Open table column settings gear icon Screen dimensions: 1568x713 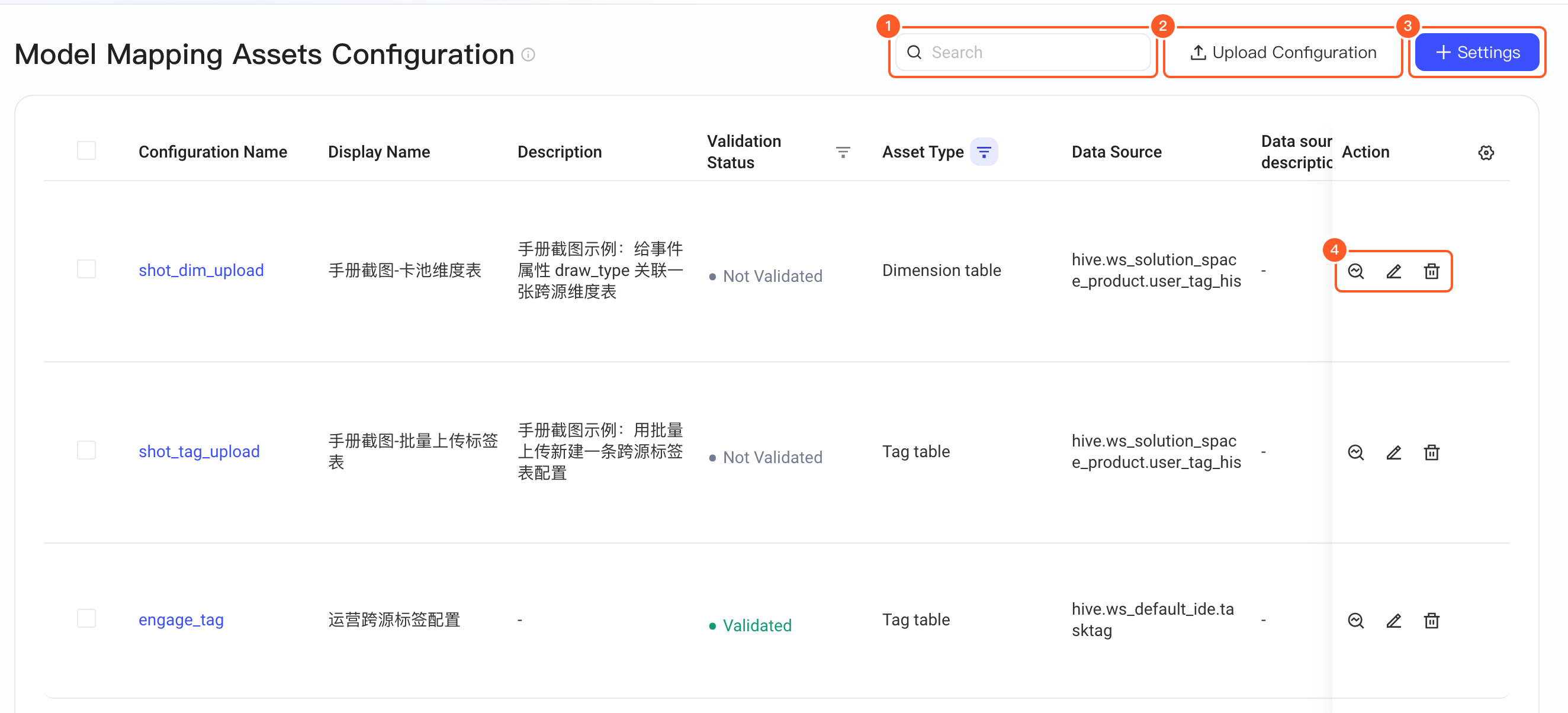coord(1486,152)
